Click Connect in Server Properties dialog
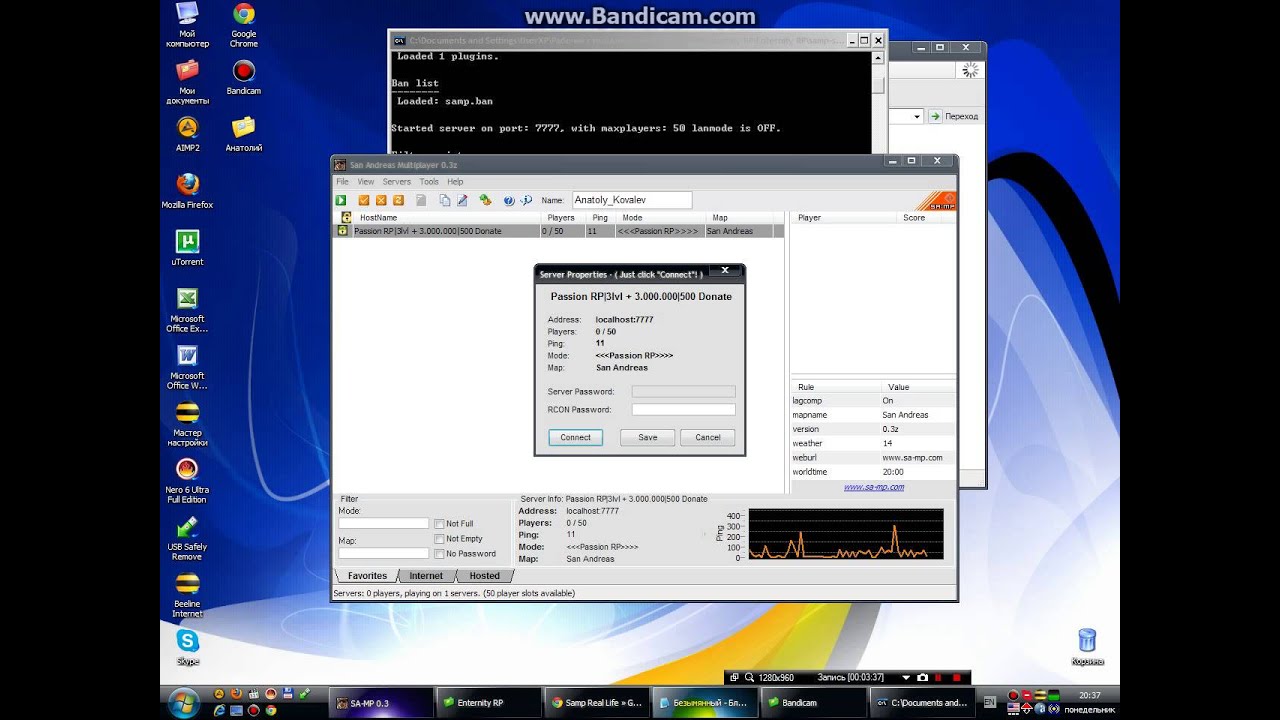This screenshot has height=720, width=1280. (x=576, y=437)
